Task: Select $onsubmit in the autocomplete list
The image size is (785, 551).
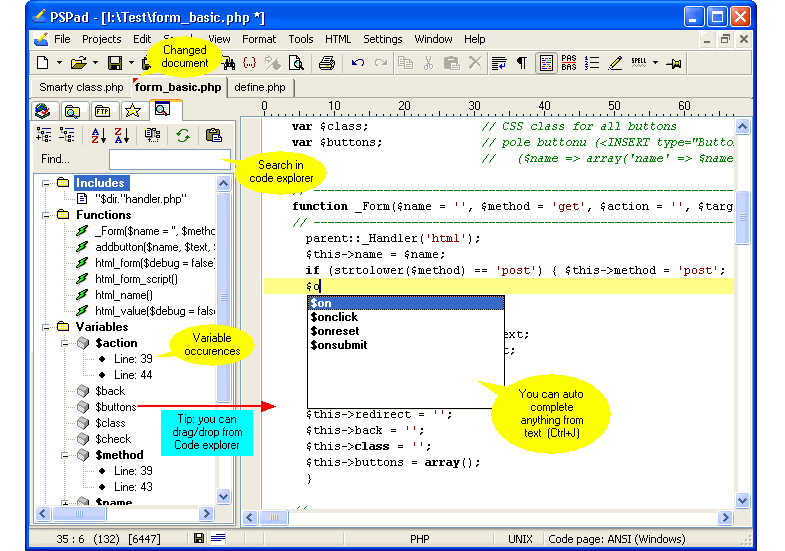Action: point(406,345)
